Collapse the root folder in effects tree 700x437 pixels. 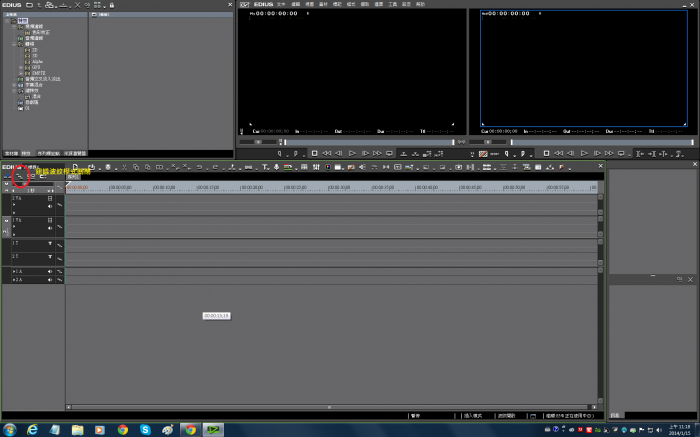tap(6, 20)
